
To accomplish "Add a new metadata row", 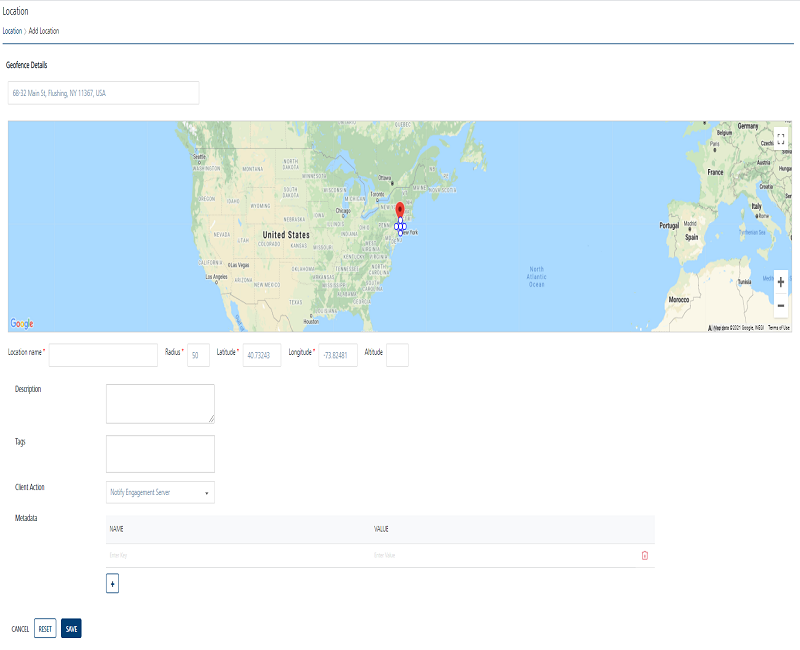I will 112,584.
